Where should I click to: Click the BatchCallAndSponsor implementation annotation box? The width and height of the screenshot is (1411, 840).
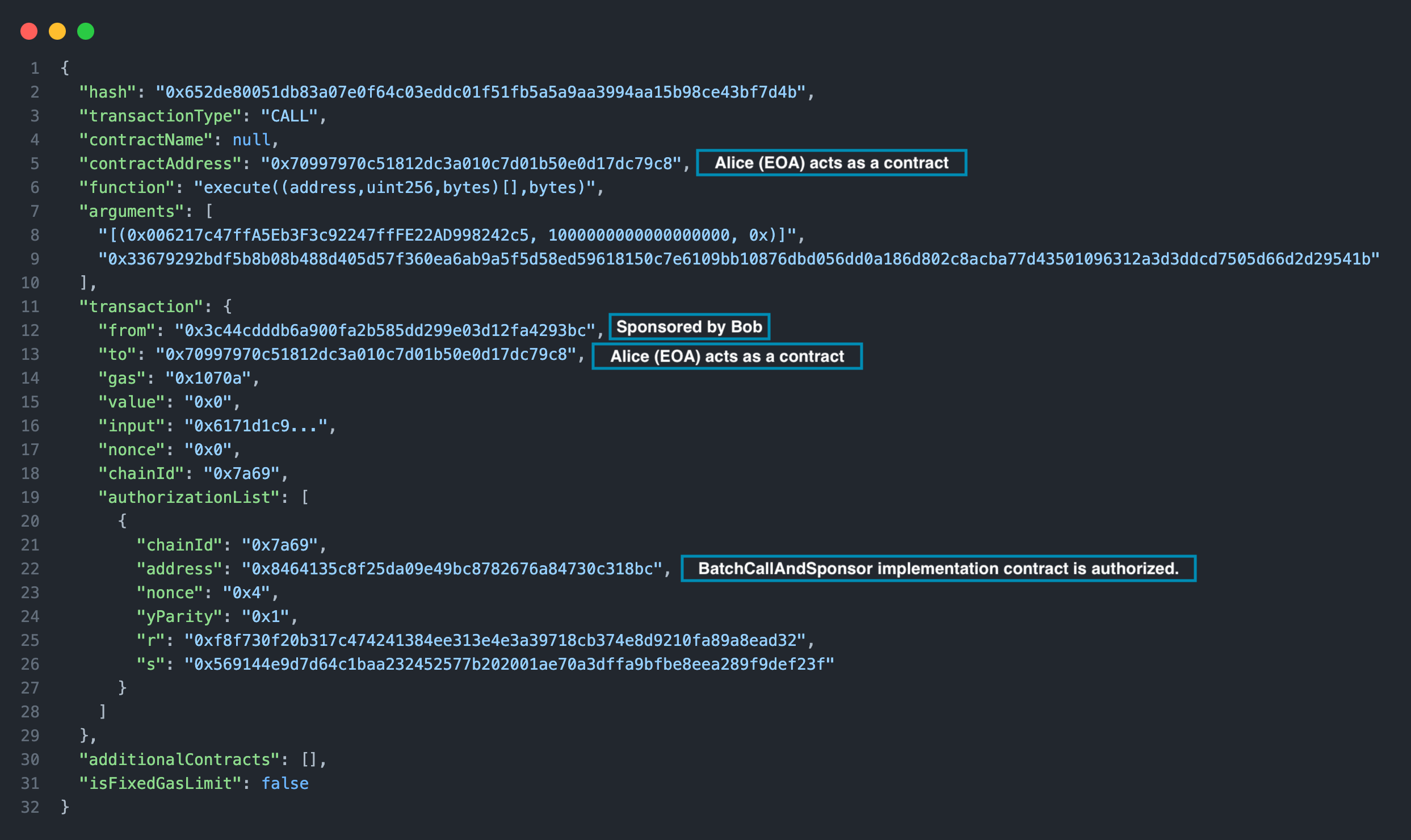938,569
